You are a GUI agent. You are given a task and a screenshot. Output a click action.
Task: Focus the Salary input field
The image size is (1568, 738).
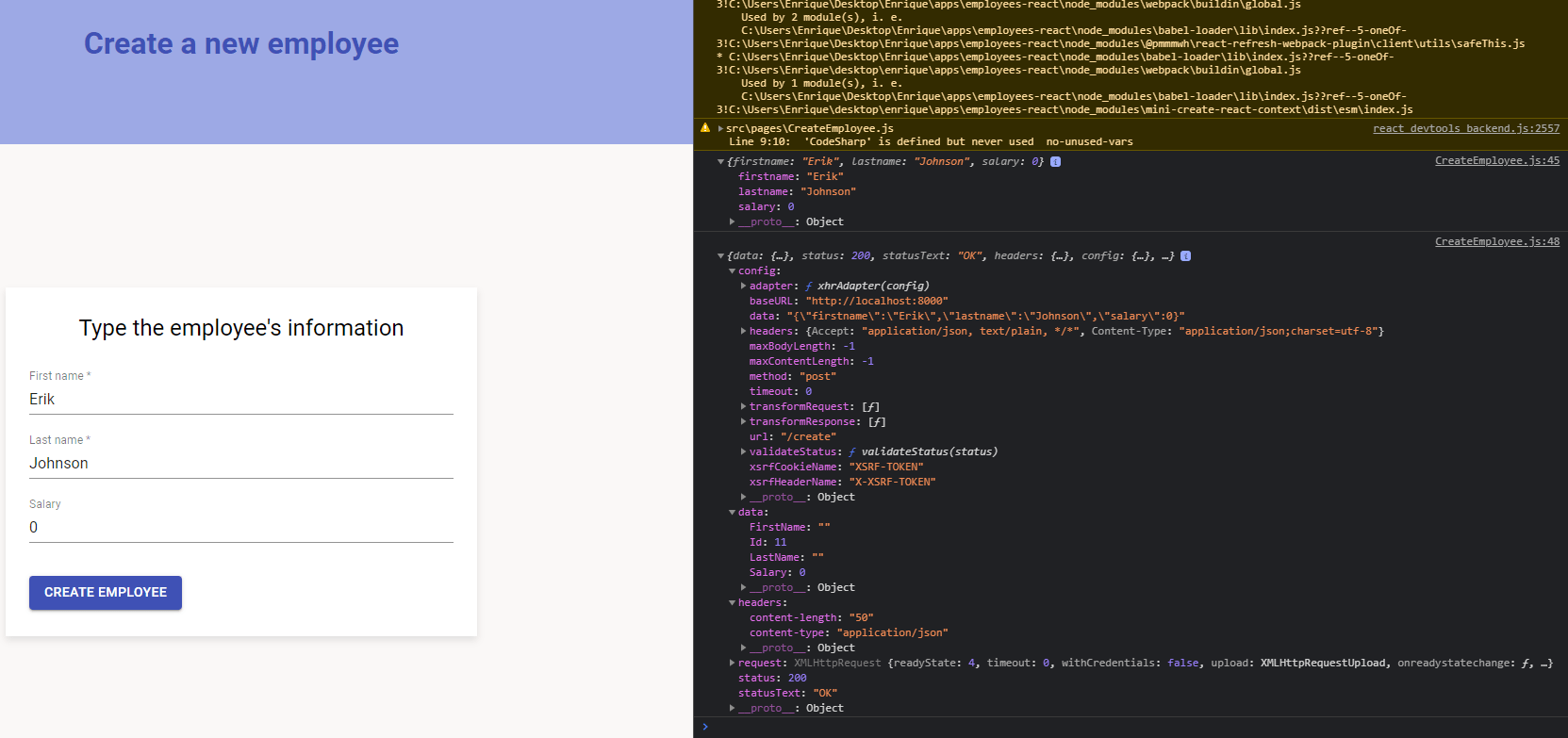click(x=241, y=528)
